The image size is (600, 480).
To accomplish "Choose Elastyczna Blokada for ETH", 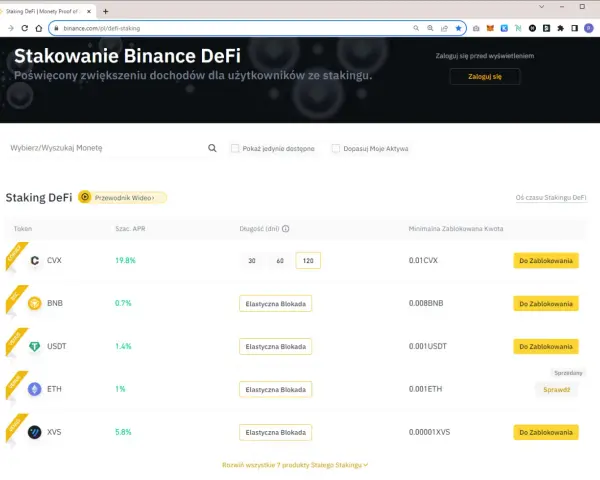I will (x=276, y=389).
